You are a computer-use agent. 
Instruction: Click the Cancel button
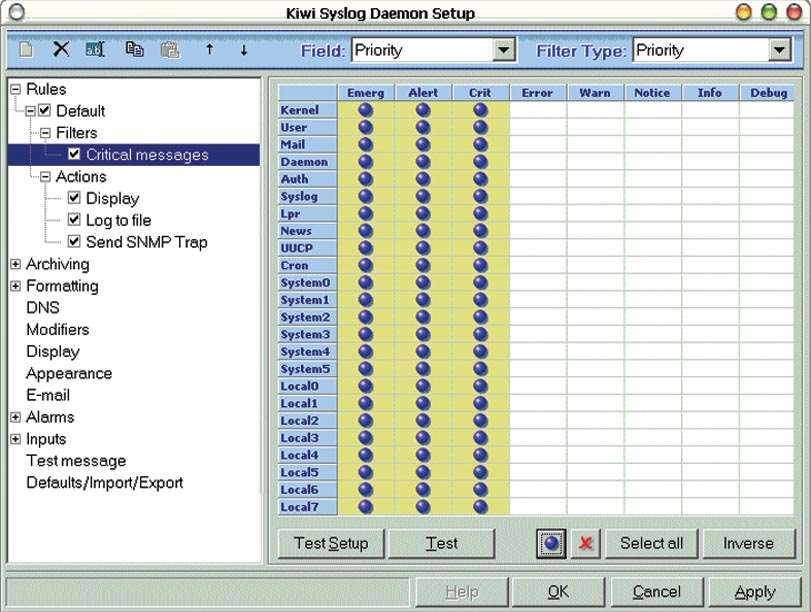coord(657,591)
